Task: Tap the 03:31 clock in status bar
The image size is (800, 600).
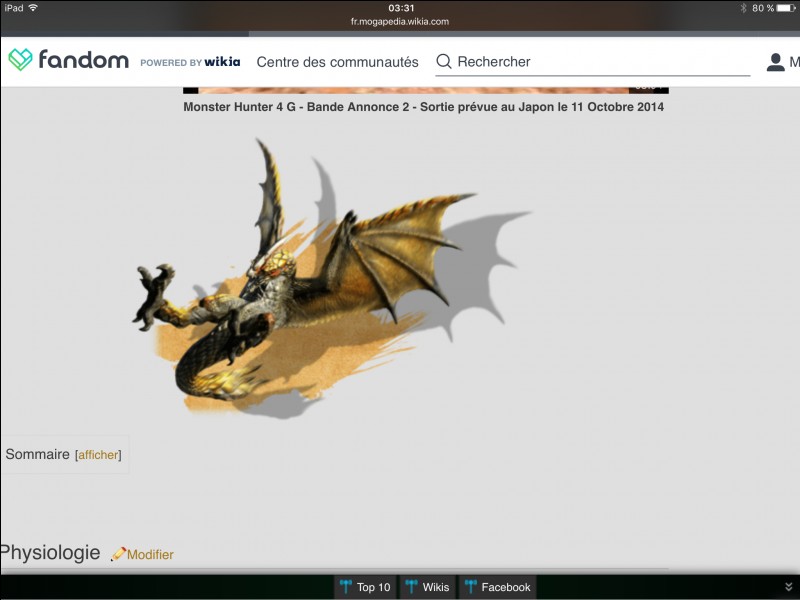Action: 401,8
